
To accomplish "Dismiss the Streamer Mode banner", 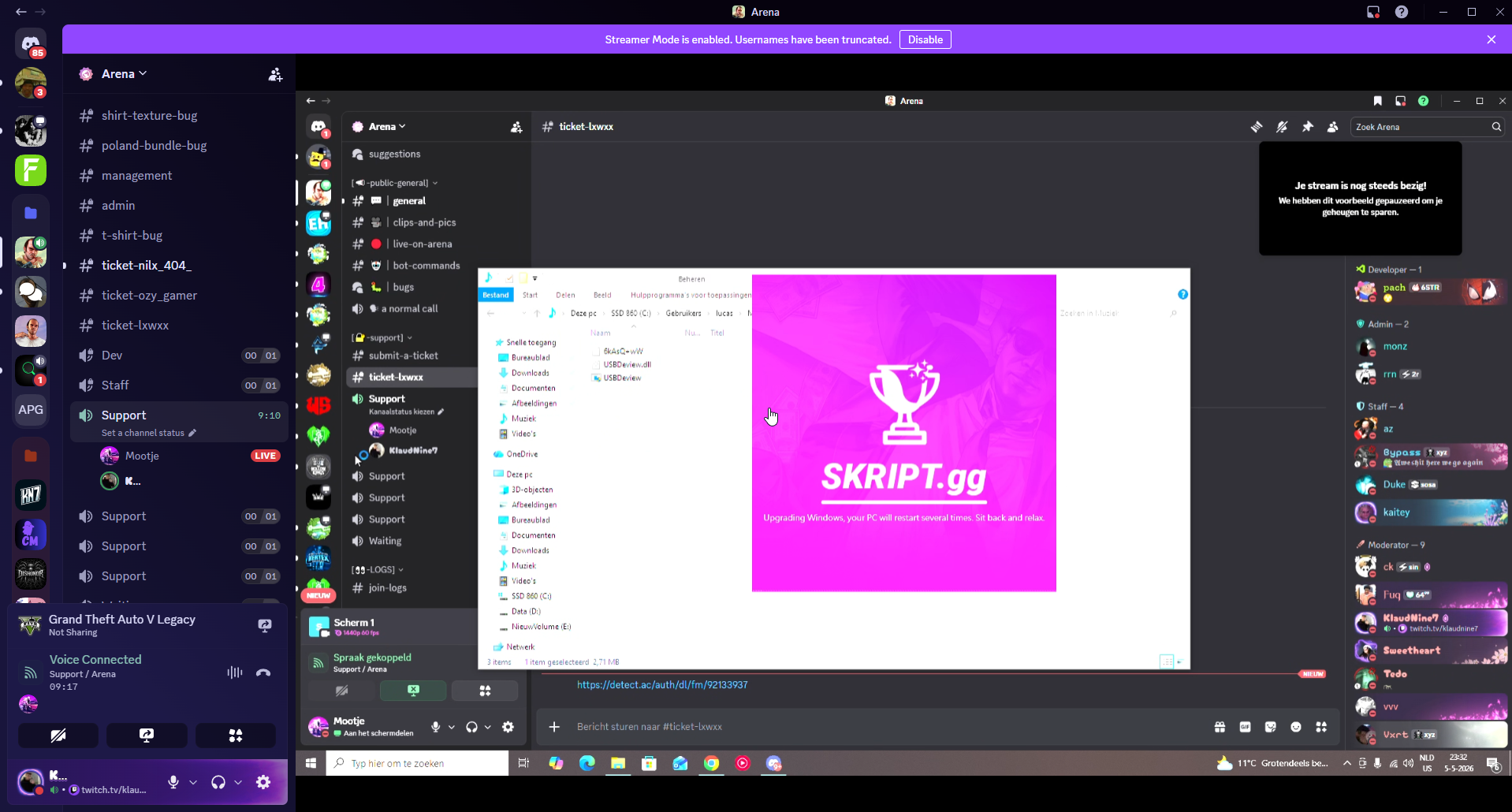I will coord(1492,39).
